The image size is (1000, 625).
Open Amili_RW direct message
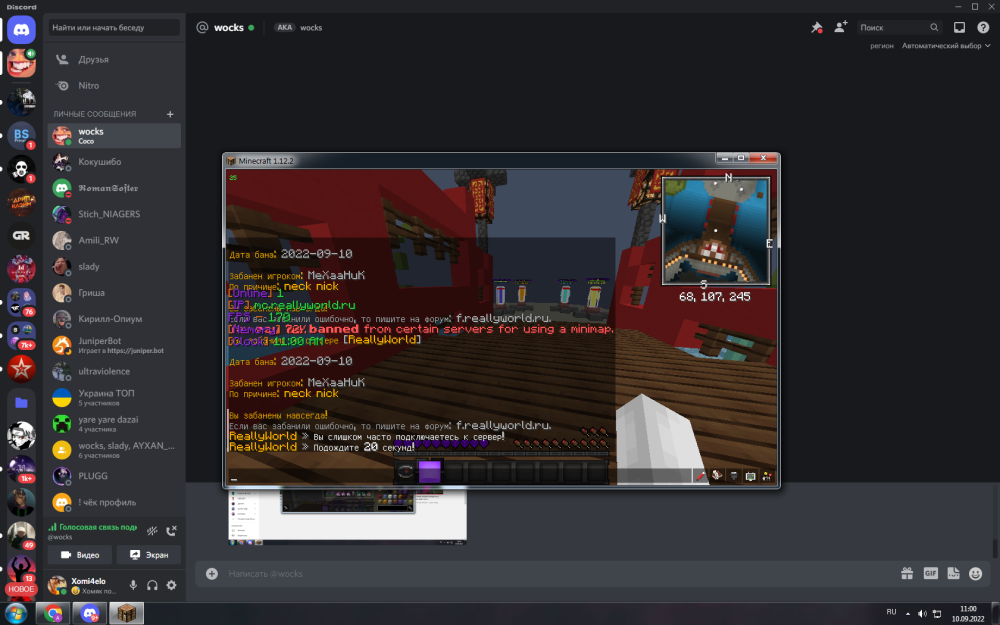114,240
